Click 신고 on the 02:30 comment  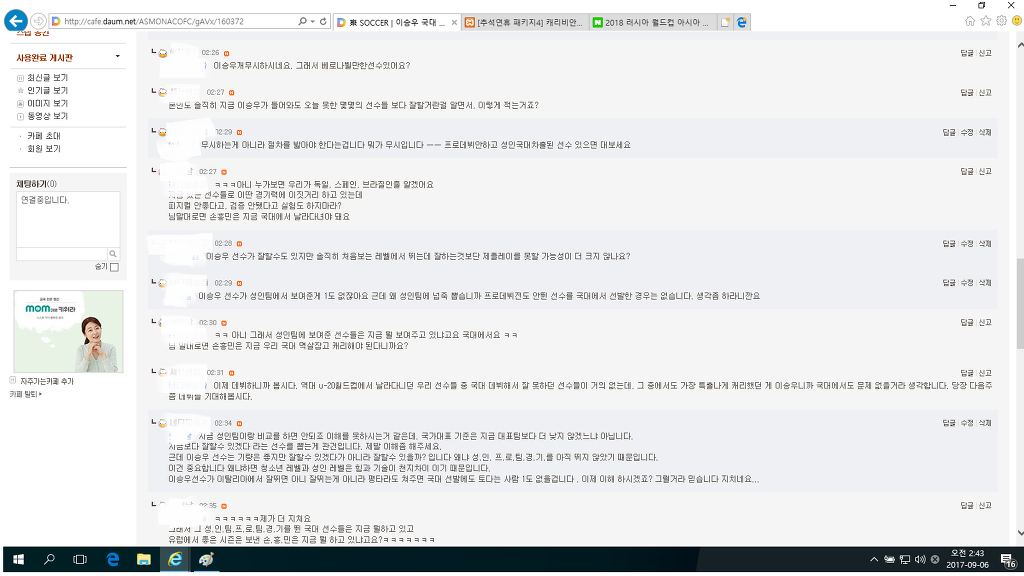[x=985, y=323]
